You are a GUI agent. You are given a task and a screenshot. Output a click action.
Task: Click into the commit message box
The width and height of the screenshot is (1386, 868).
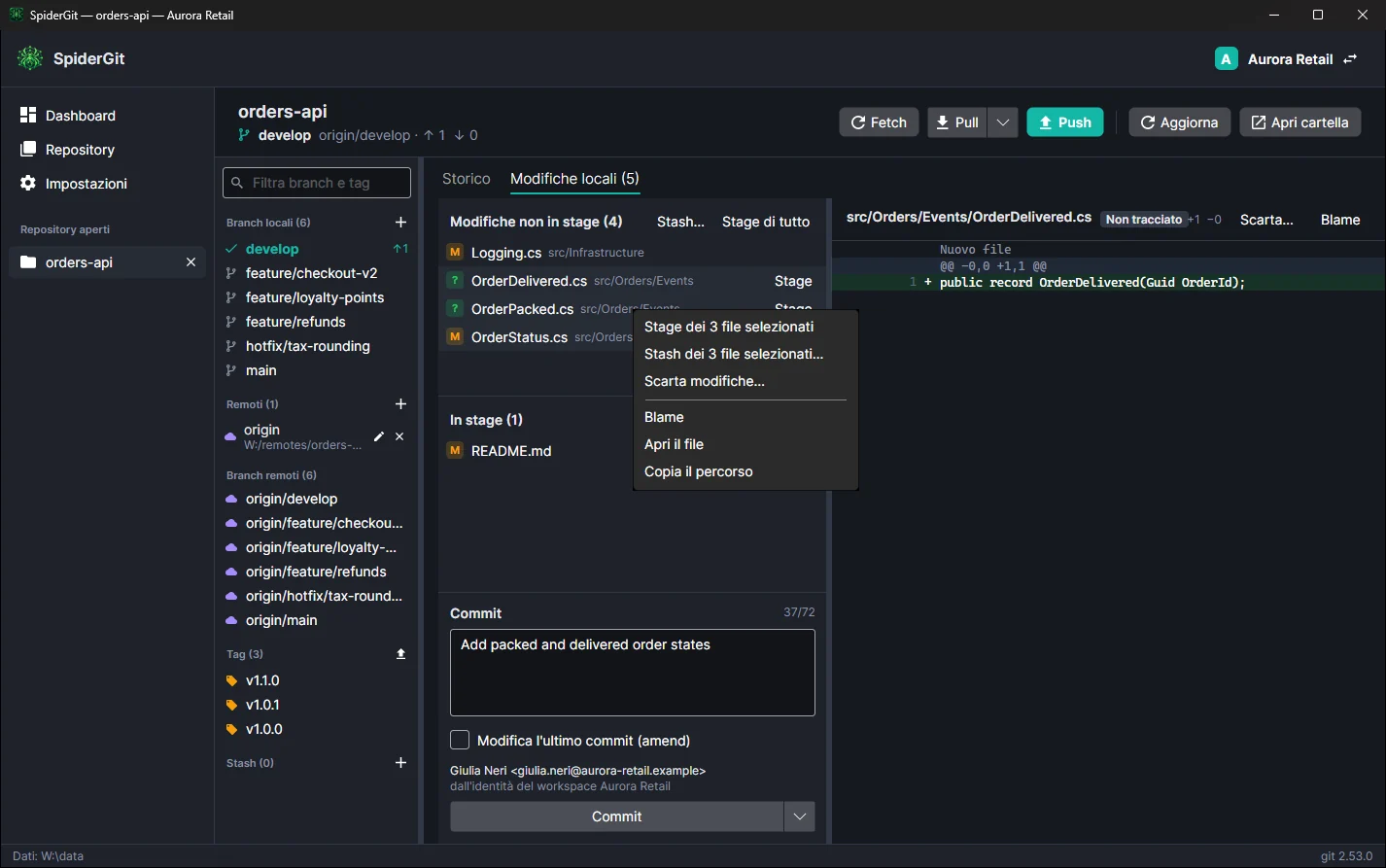coord(633,673)
